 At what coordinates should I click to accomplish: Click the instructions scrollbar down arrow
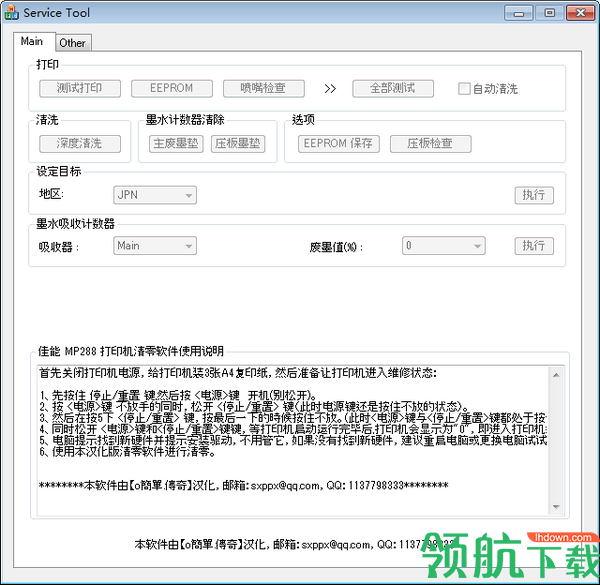coord(556,507)
